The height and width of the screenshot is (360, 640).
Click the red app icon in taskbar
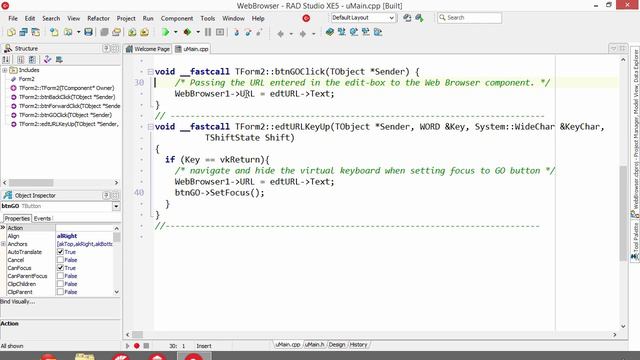pos(194,356)
